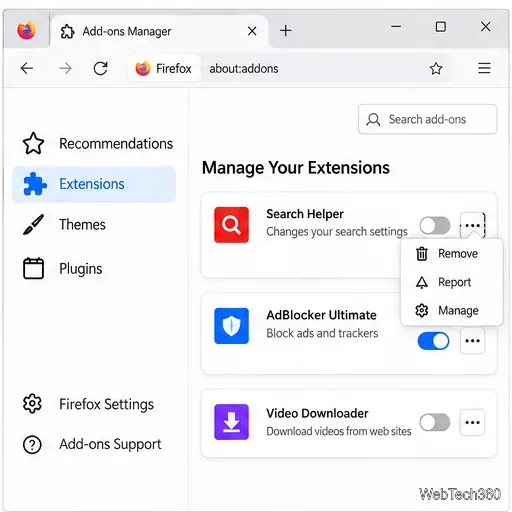Reload the about:addons page
The image size is (512, 512).
[x=100, y=68]
